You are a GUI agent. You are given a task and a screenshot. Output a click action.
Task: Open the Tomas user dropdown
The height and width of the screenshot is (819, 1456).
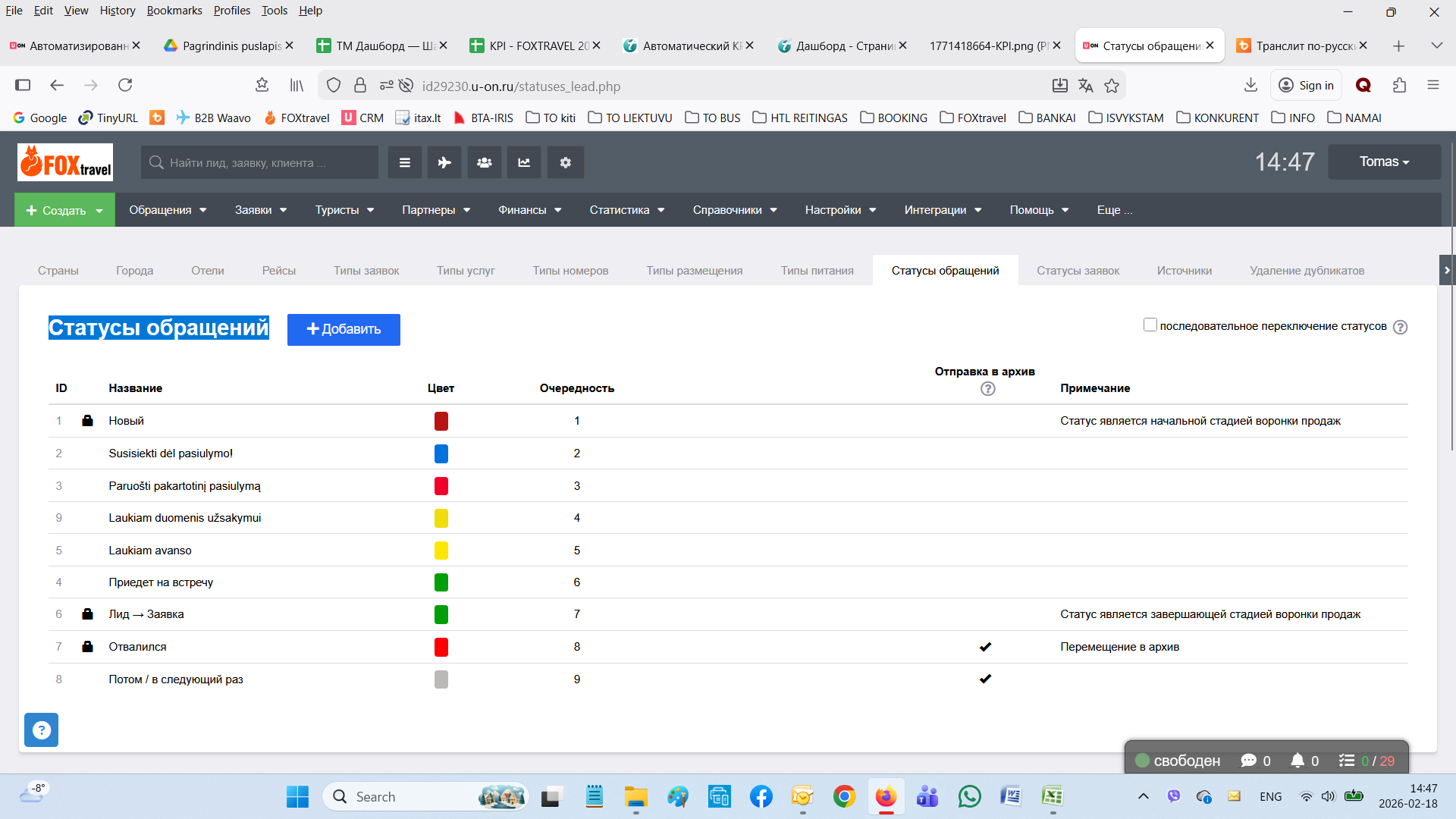[x=1384, y=162]
